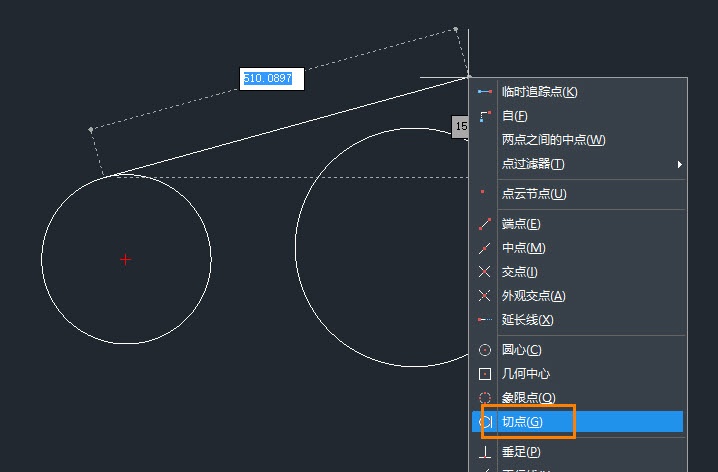This screenshot has width=718, height=472.
Task: Click the 510.0897 length input box
Action: (271, 79)
